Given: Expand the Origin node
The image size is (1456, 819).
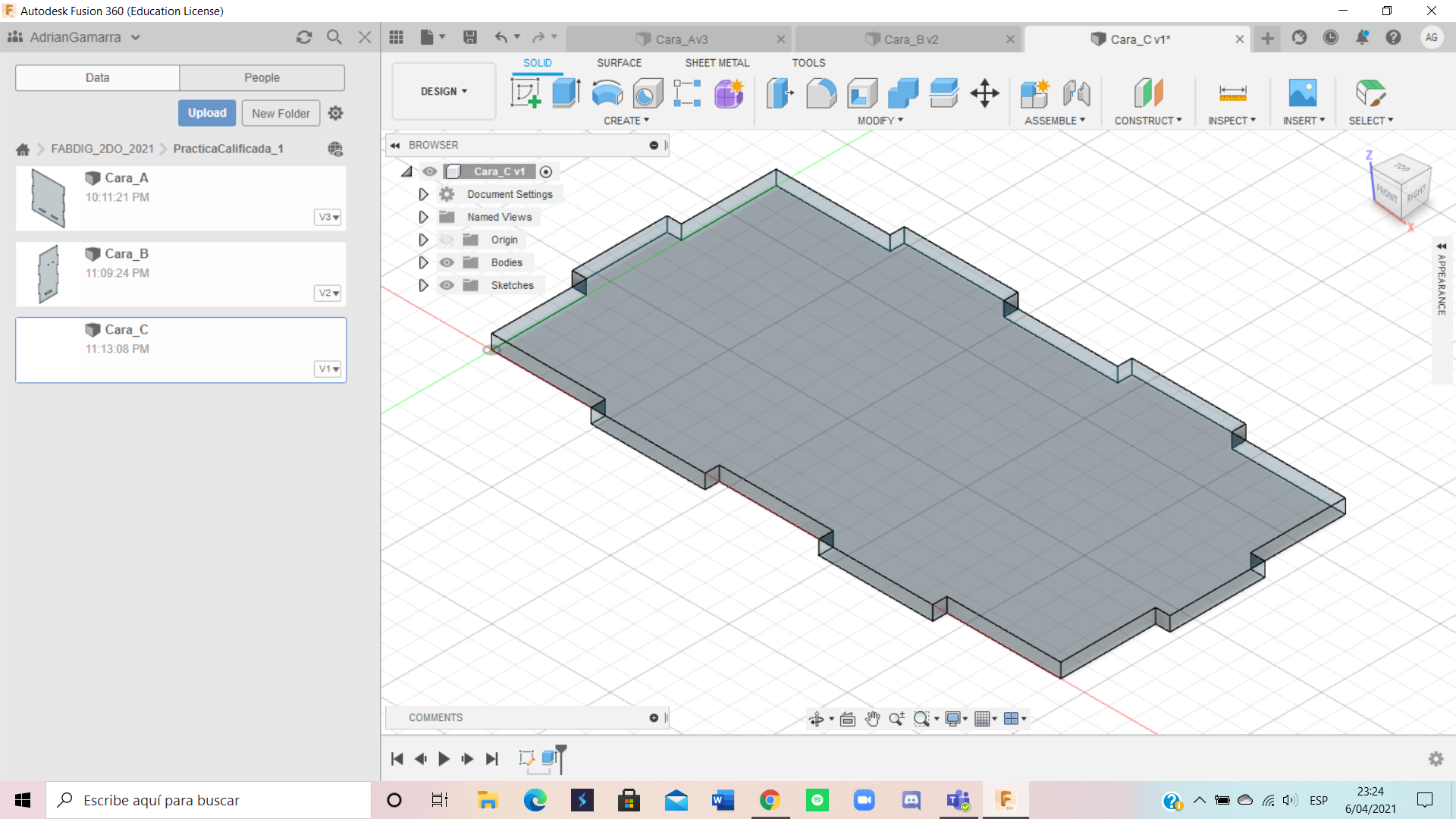Looking at the screenshot, I should [x=423, y=240].
